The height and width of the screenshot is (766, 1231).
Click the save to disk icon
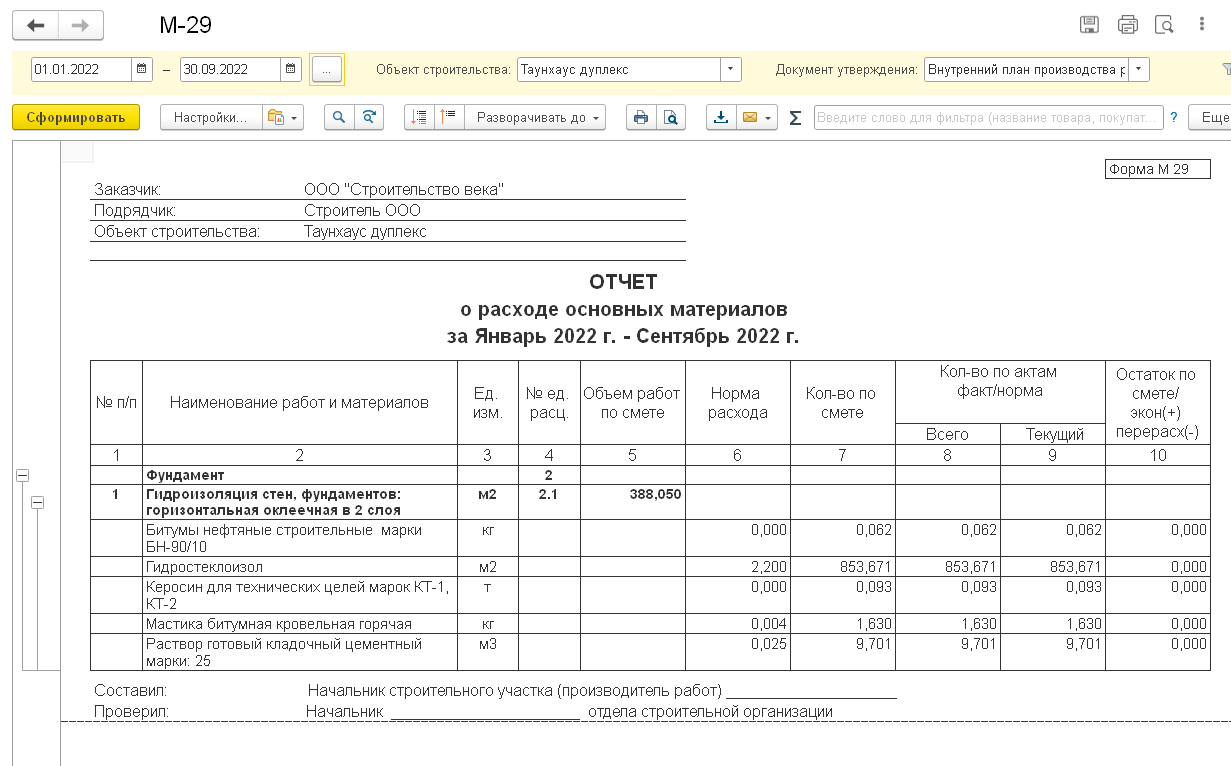(x=1090, y=26)
